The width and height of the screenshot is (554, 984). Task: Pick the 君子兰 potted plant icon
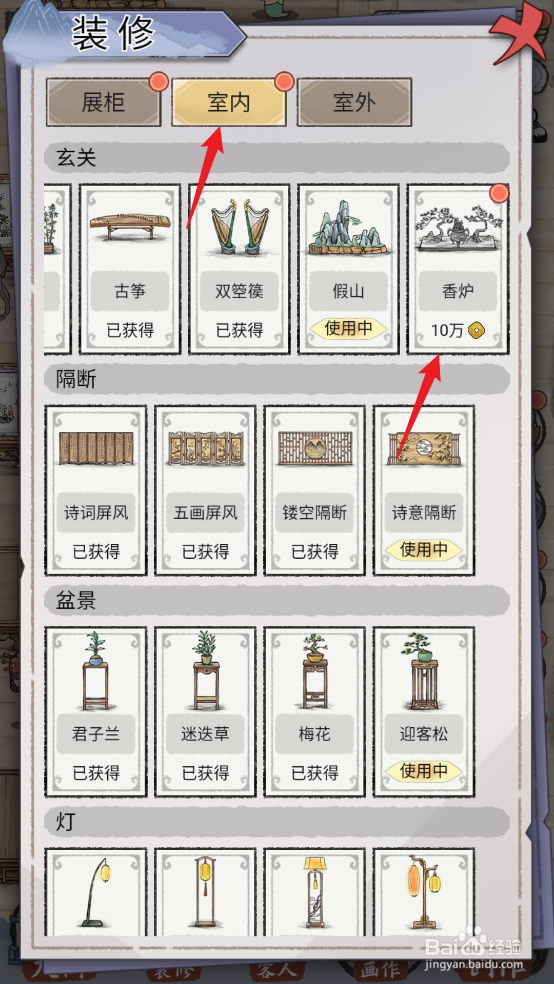pyautogui.click(x=96, y=670)
